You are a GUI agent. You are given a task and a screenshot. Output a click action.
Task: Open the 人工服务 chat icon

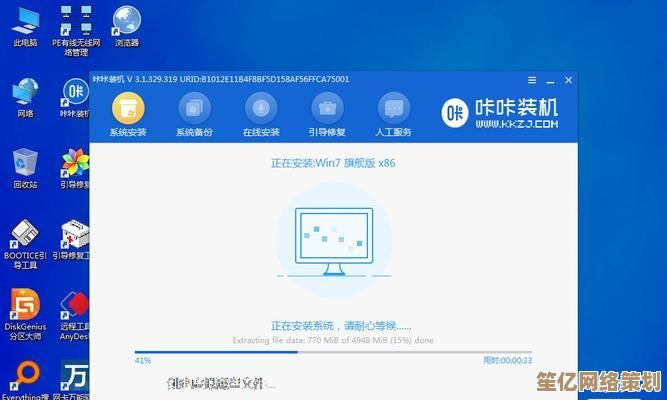click(x=393, y=108)
